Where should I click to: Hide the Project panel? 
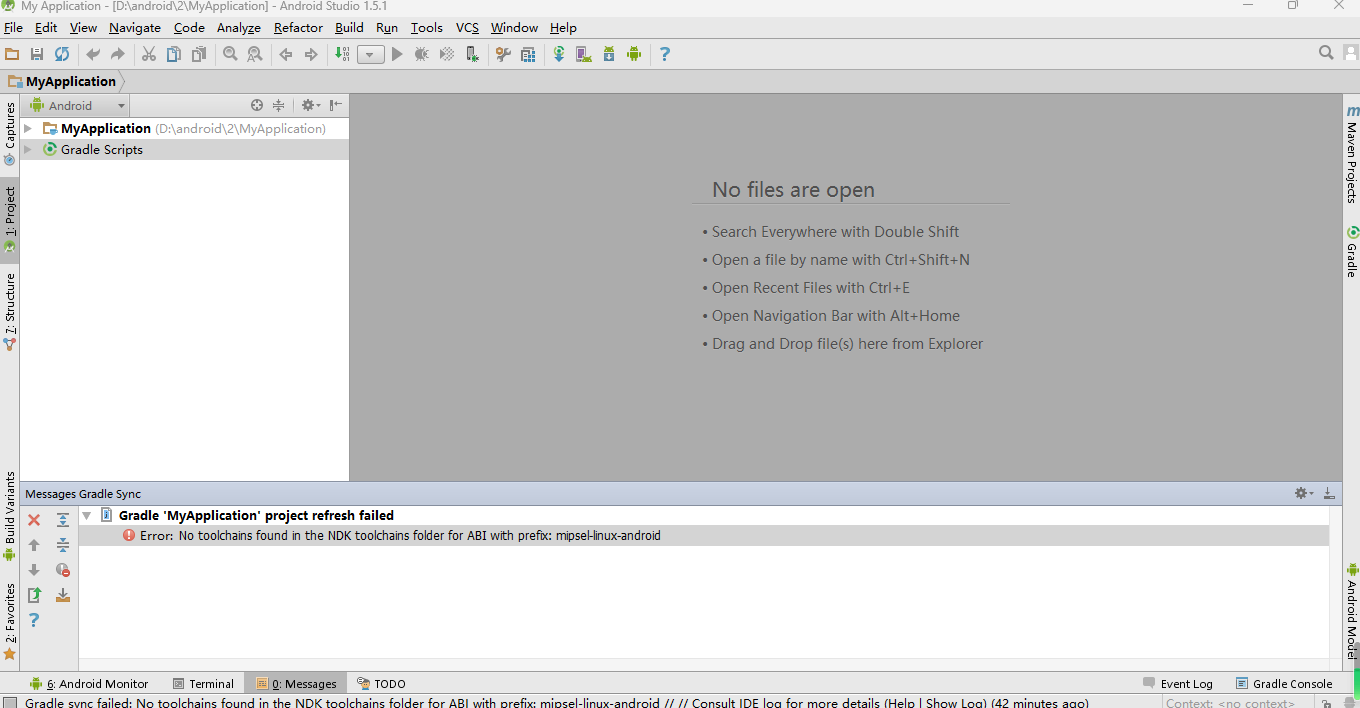pos(336,105)
